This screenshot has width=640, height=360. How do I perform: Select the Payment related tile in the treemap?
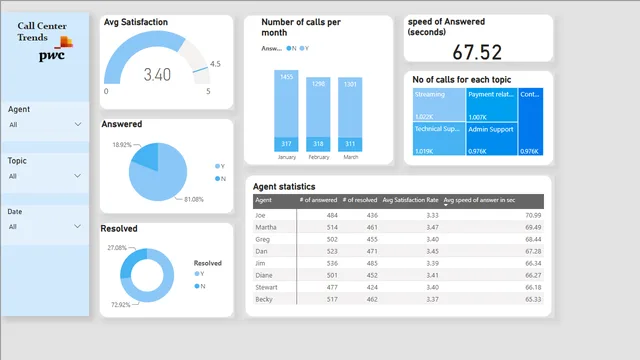click(492, 105)
